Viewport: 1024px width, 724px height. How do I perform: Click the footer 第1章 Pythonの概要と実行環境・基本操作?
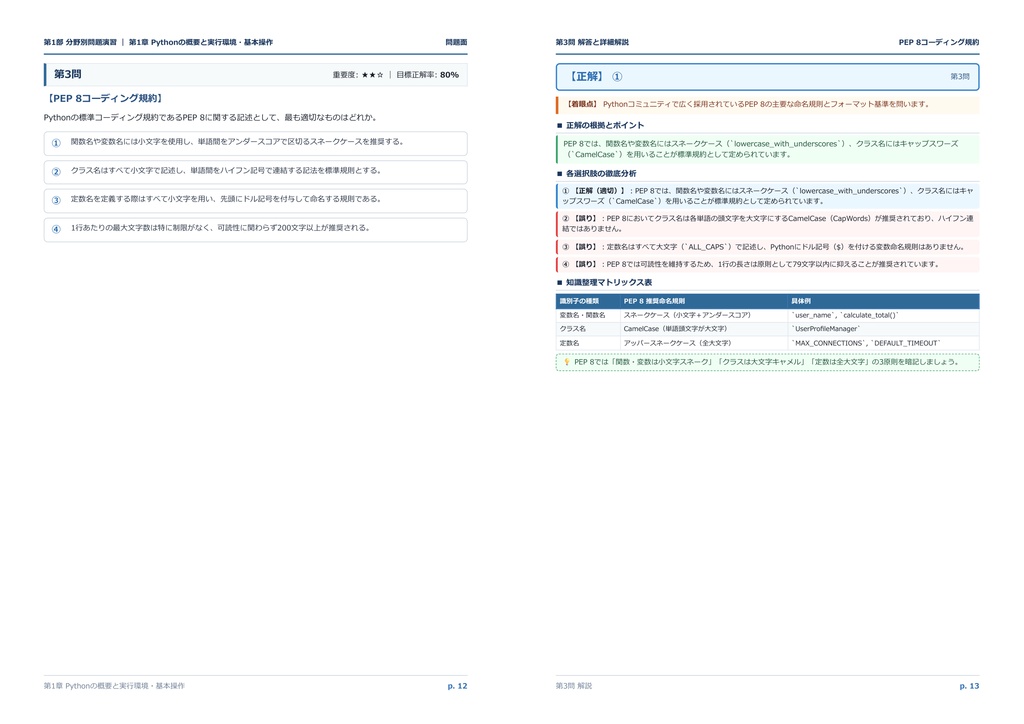[x=114, y=686]
